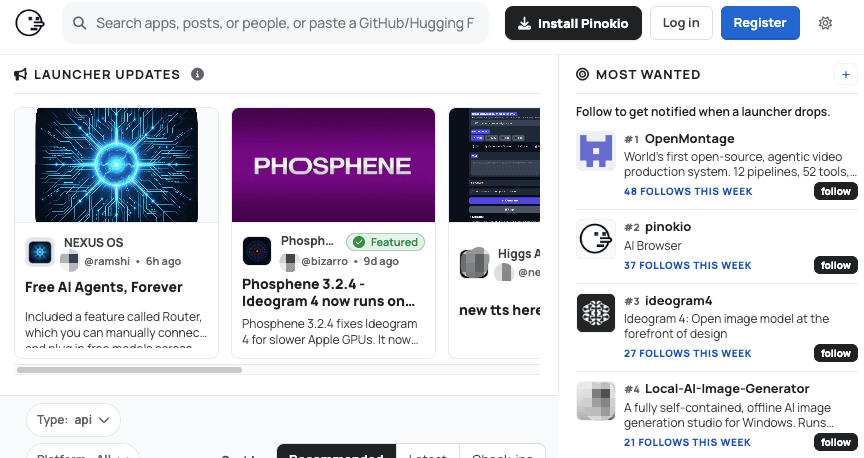
Task: Follow OpenMontage
Action: point(835,191)
